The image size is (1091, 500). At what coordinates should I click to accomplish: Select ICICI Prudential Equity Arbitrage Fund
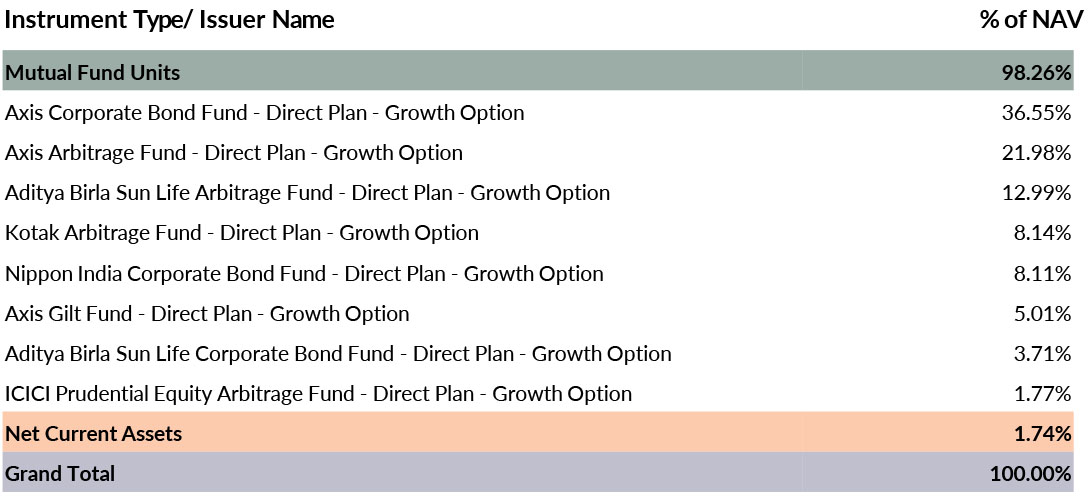click(318, 394)
